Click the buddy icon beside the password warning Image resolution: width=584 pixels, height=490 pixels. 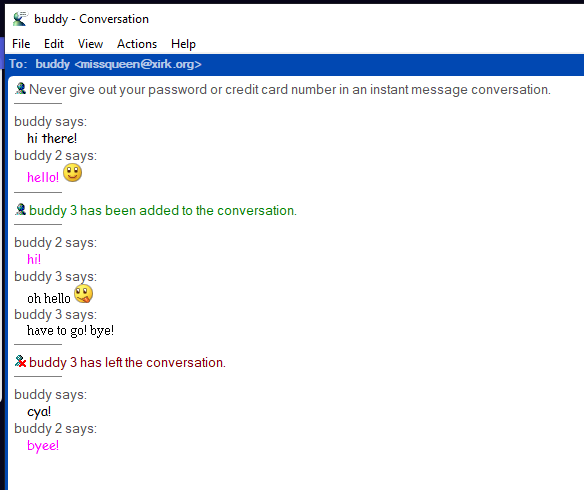pos(20,89)
